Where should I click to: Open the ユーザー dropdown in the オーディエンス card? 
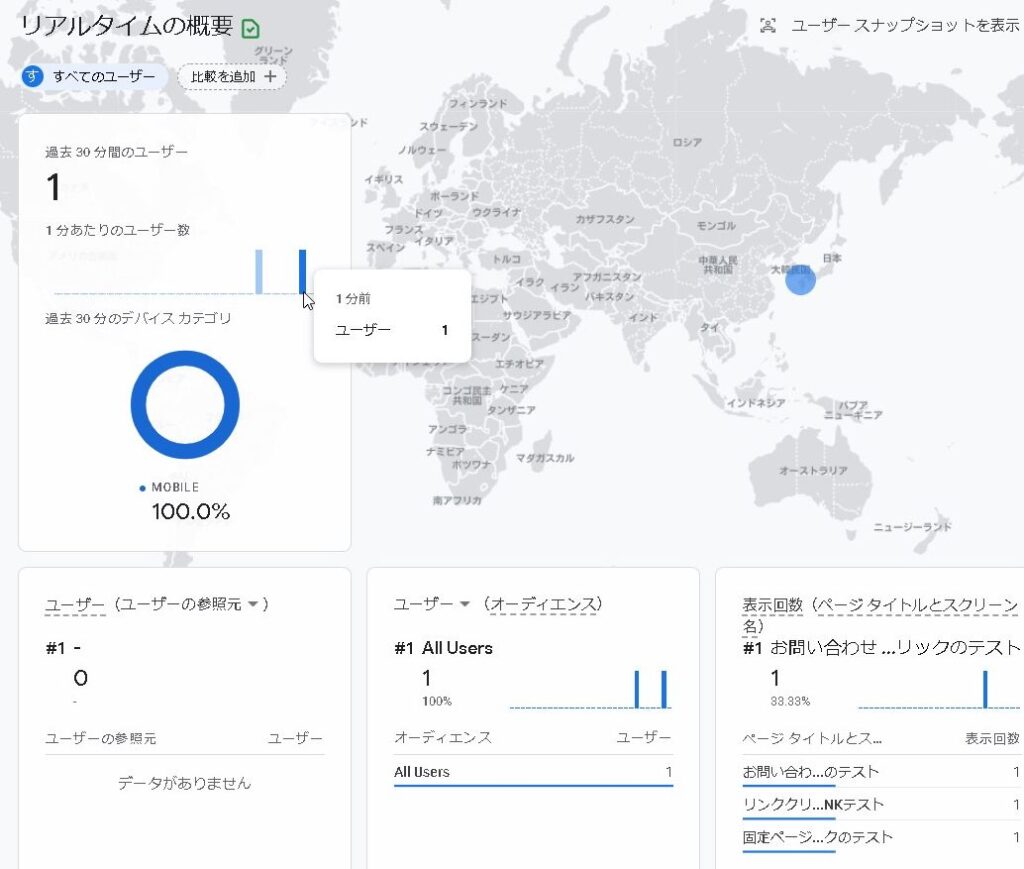tap(464, 604)
